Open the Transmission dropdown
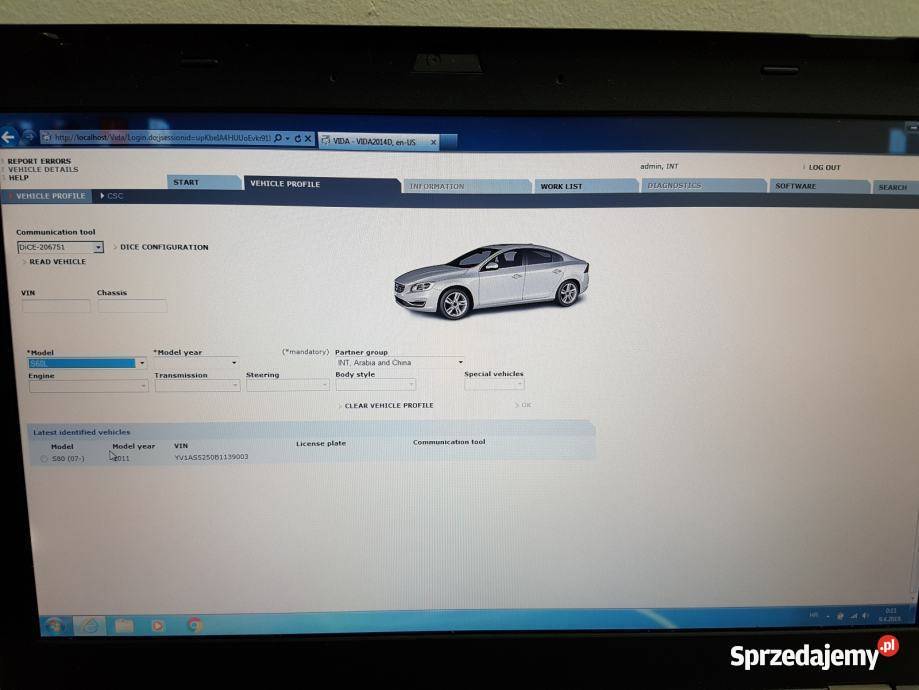 click(197, 385)
